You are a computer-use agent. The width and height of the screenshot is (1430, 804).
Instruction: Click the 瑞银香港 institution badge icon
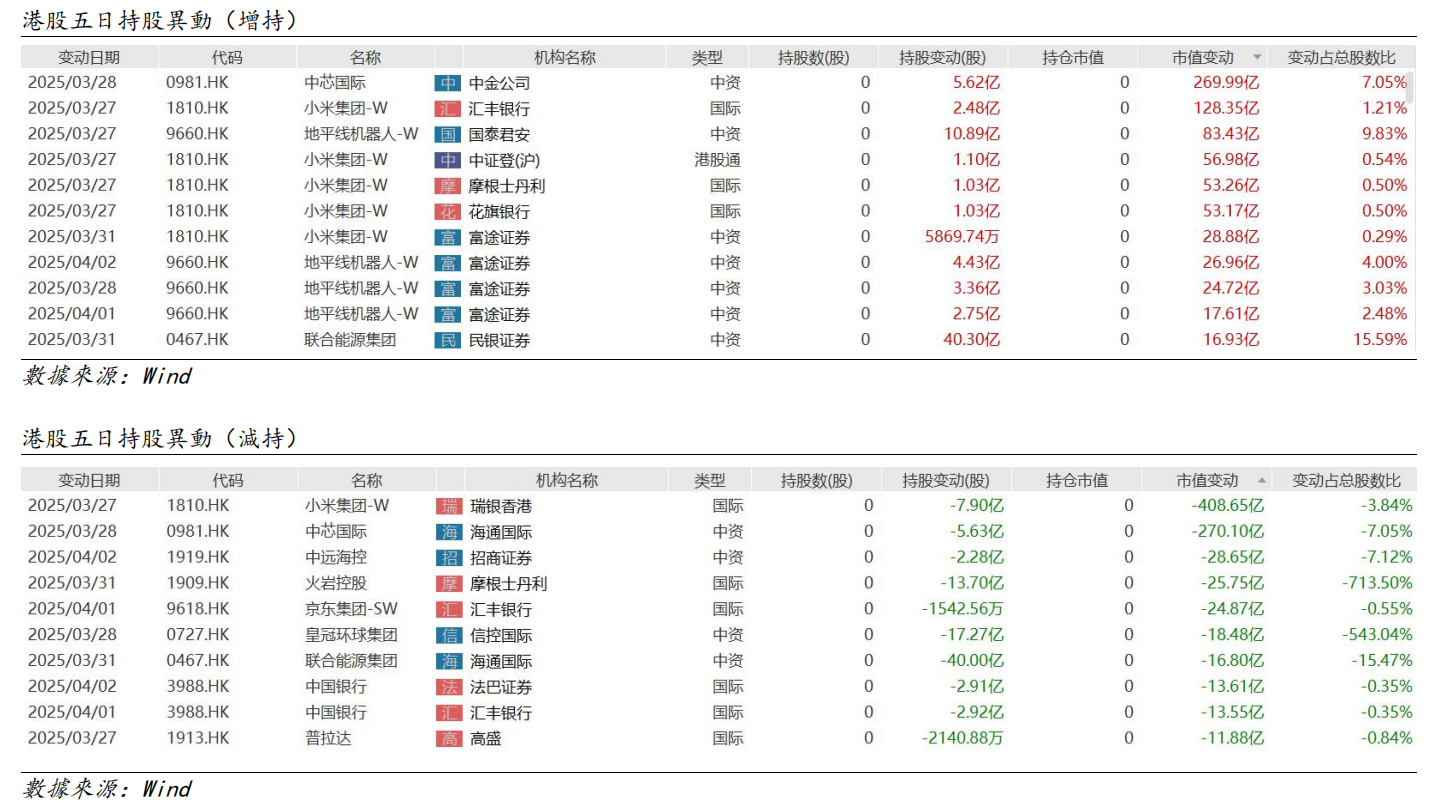(x=450, y=506)
